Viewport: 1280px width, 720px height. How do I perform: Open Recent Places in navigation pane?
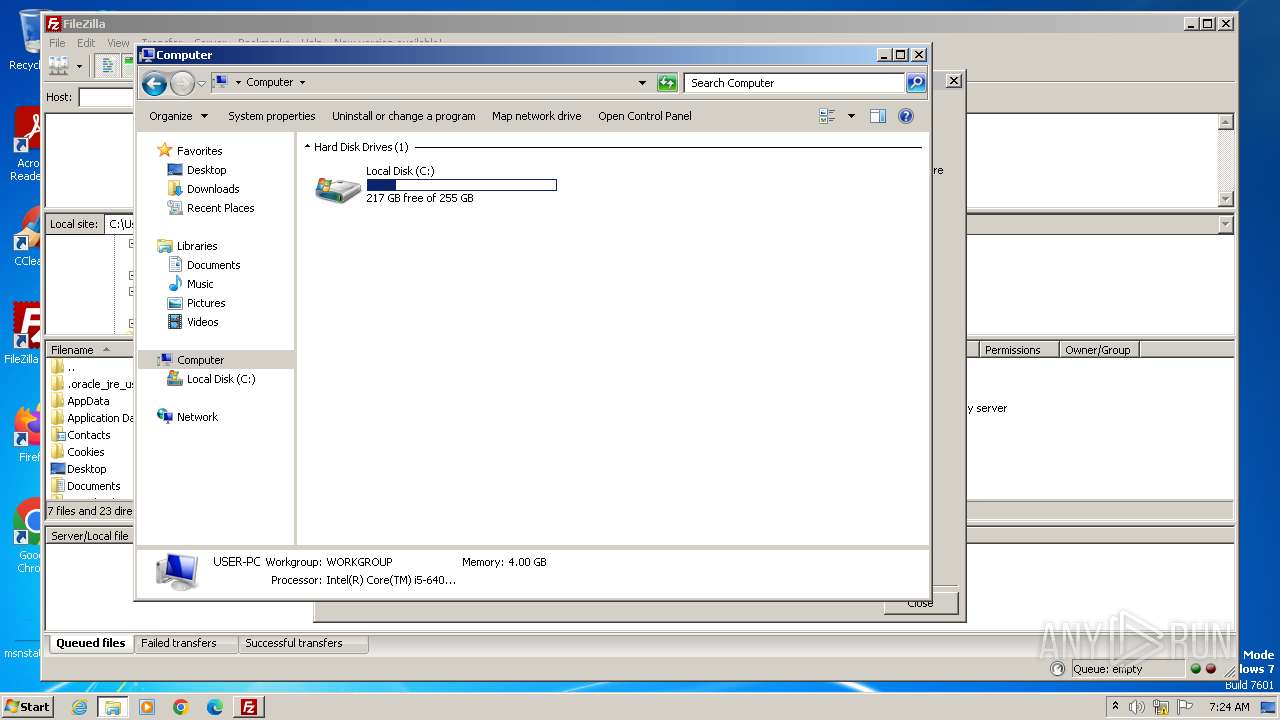[220, 208]
